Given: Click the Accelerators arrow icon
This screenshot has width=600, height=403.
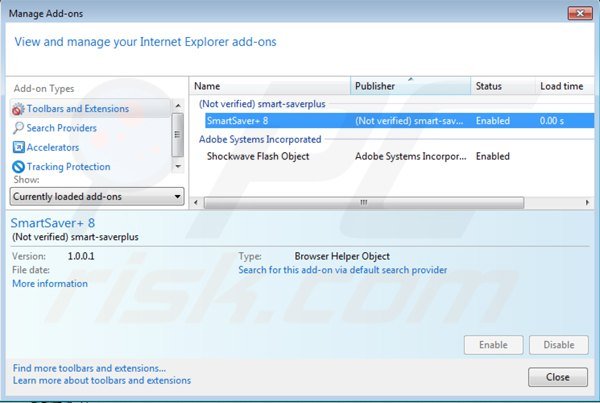Looking at the screenshot, I should click(x=18, y=147).
